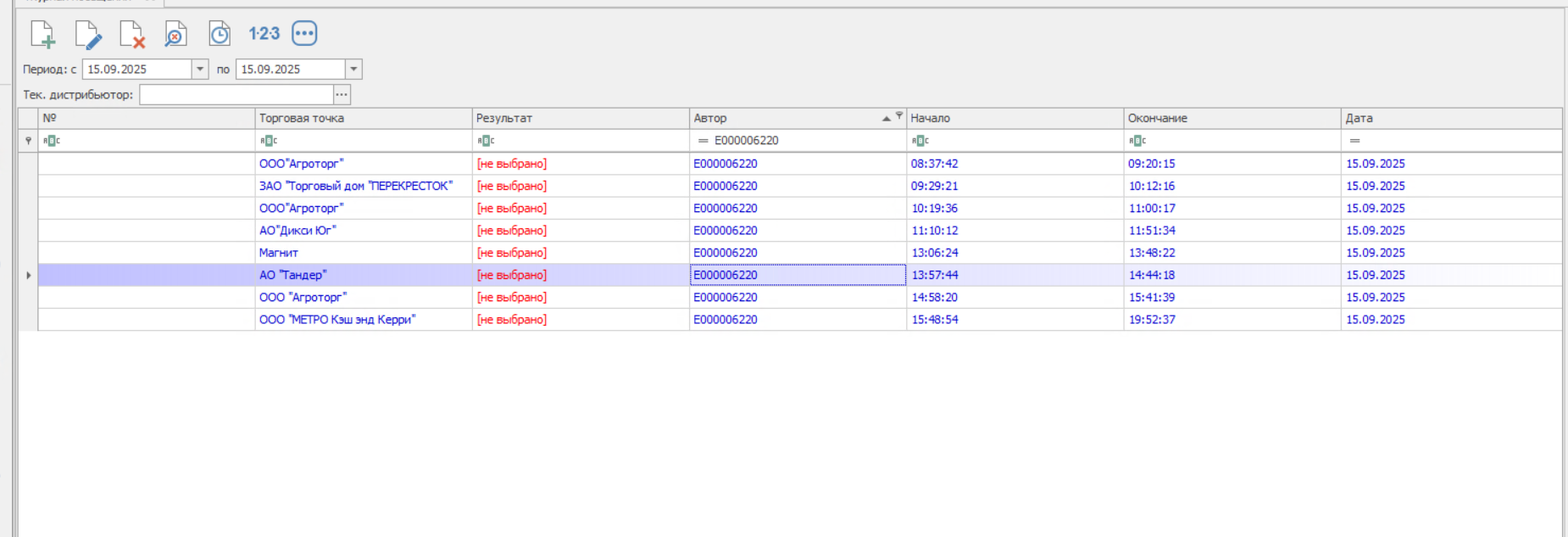Open distributor selection ellipsis button
The image size is (1568, 537).
pos(342,94)
